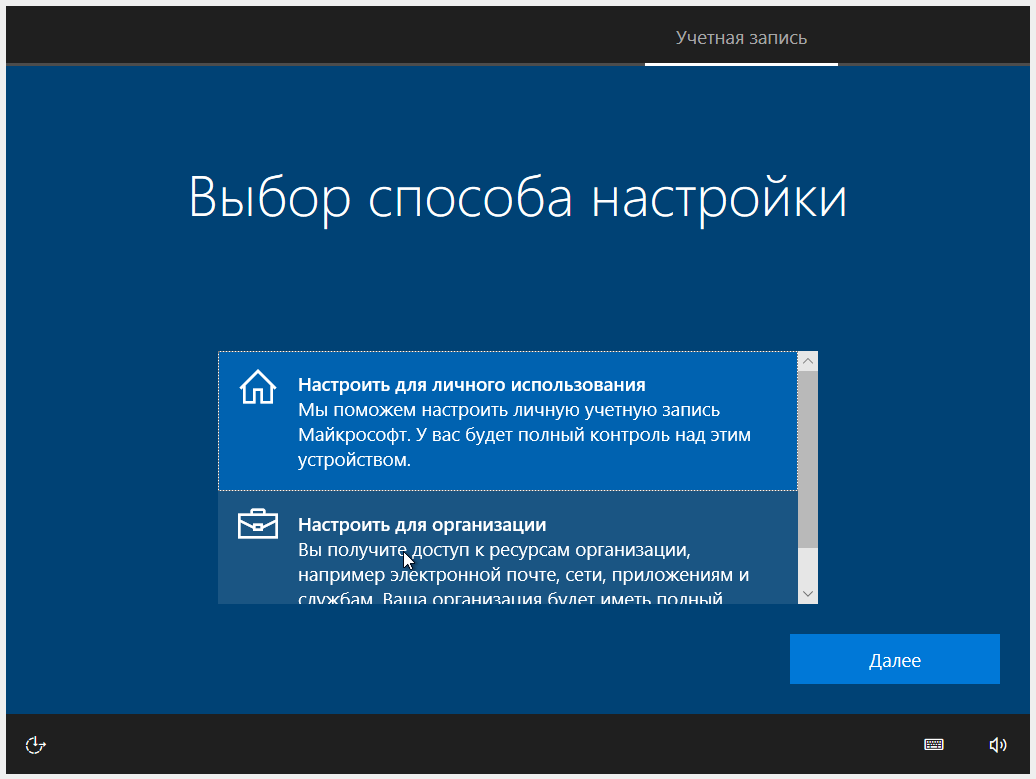
Task: Click the organization description starting Вы получите
Action: click(494, 550)
